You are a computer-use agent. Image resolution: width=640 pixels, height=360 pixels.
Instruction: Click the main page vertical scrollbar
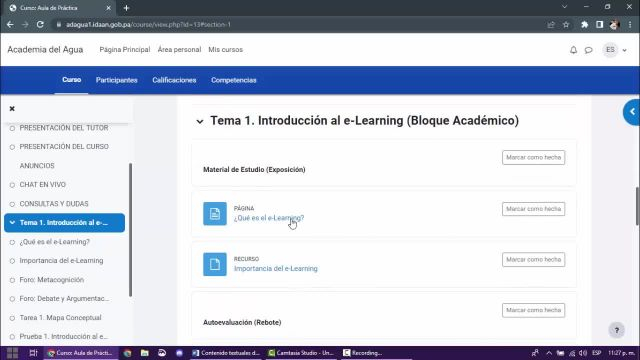click(638, 206)
